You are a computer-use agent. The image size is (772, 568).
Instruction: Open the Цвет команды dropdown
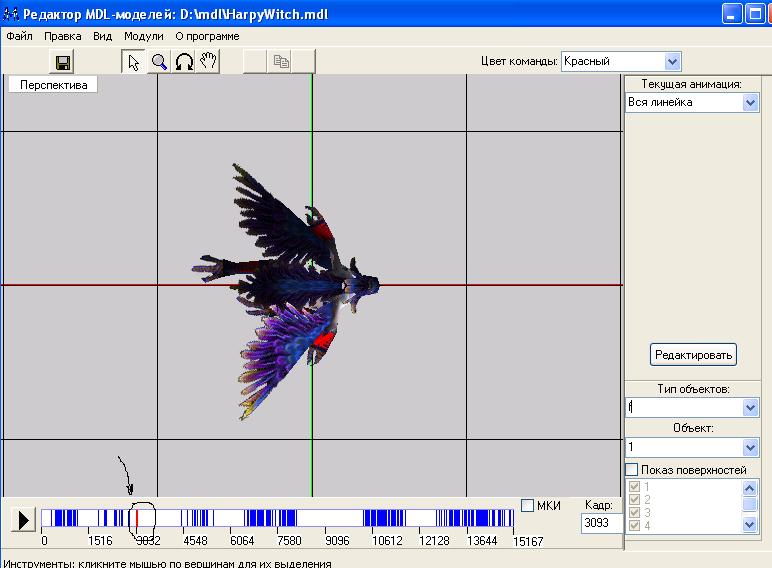(x=672, y=62)
